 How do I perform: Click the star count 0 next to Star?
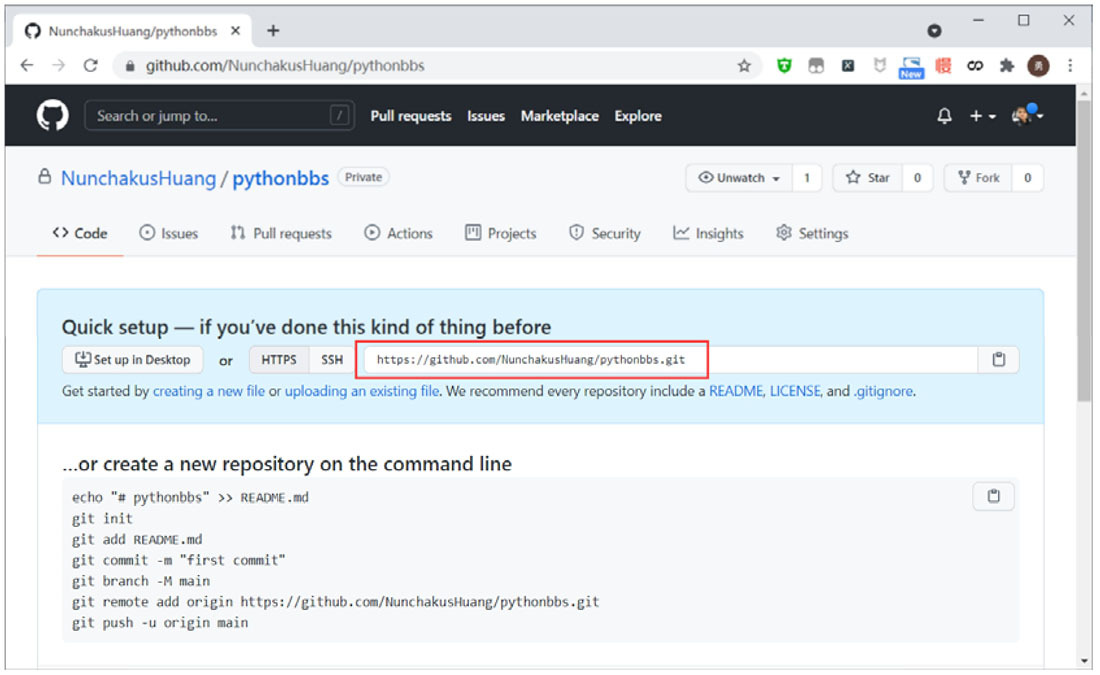(x=917, y=178)
